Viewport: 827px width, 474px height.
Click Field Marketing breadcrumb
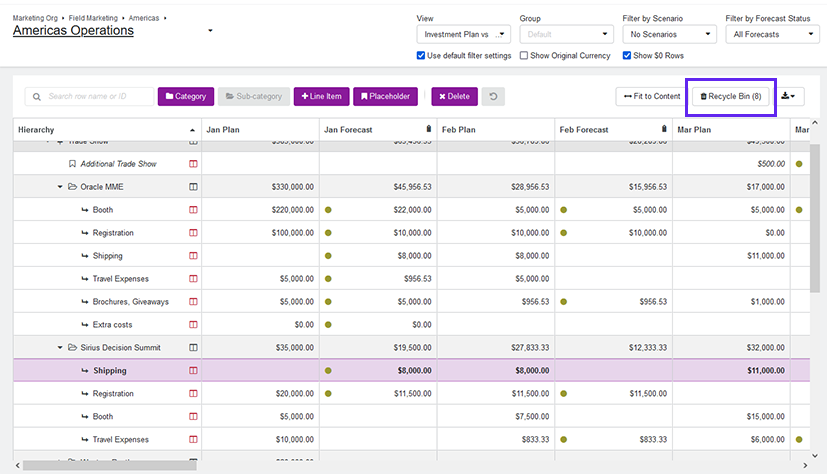(93, 18)
